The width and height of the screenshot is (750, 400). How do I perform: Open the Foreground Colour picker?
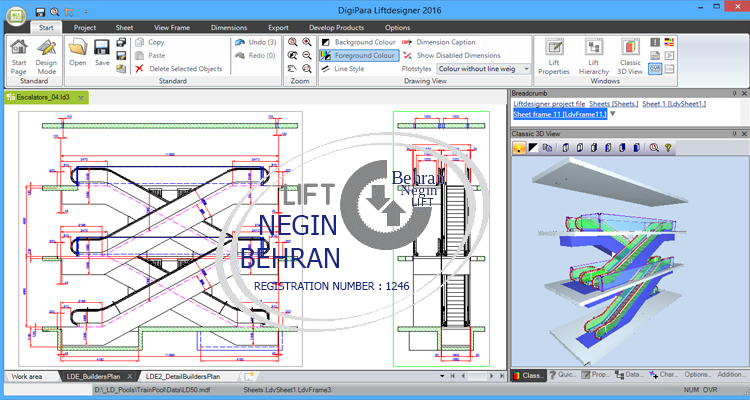(x=359, y=56)
